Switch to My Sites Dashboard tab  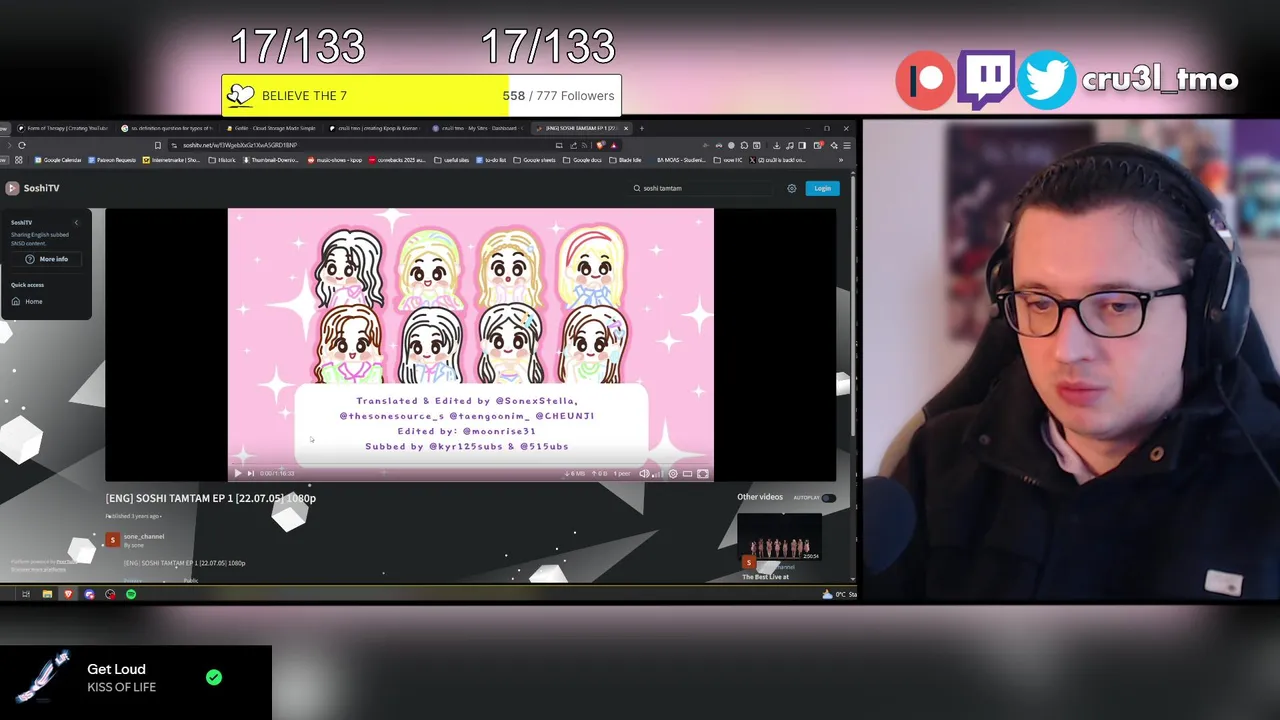tap(478, 128)
